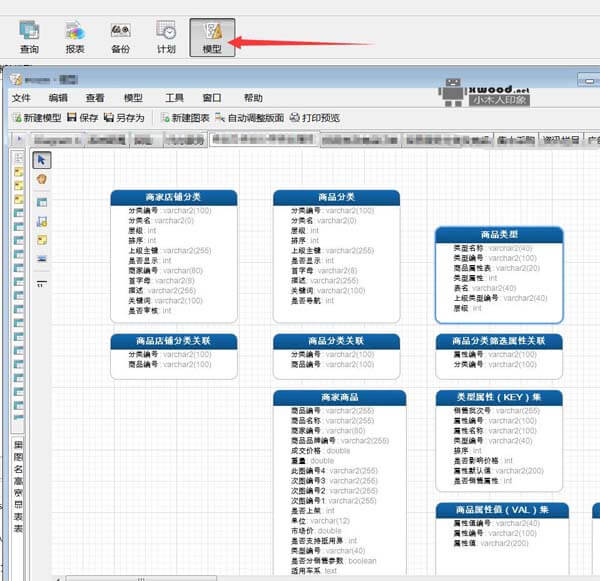
Task: Click the 成交价格 double field in 商家商品
Action: tap(320, 450)
